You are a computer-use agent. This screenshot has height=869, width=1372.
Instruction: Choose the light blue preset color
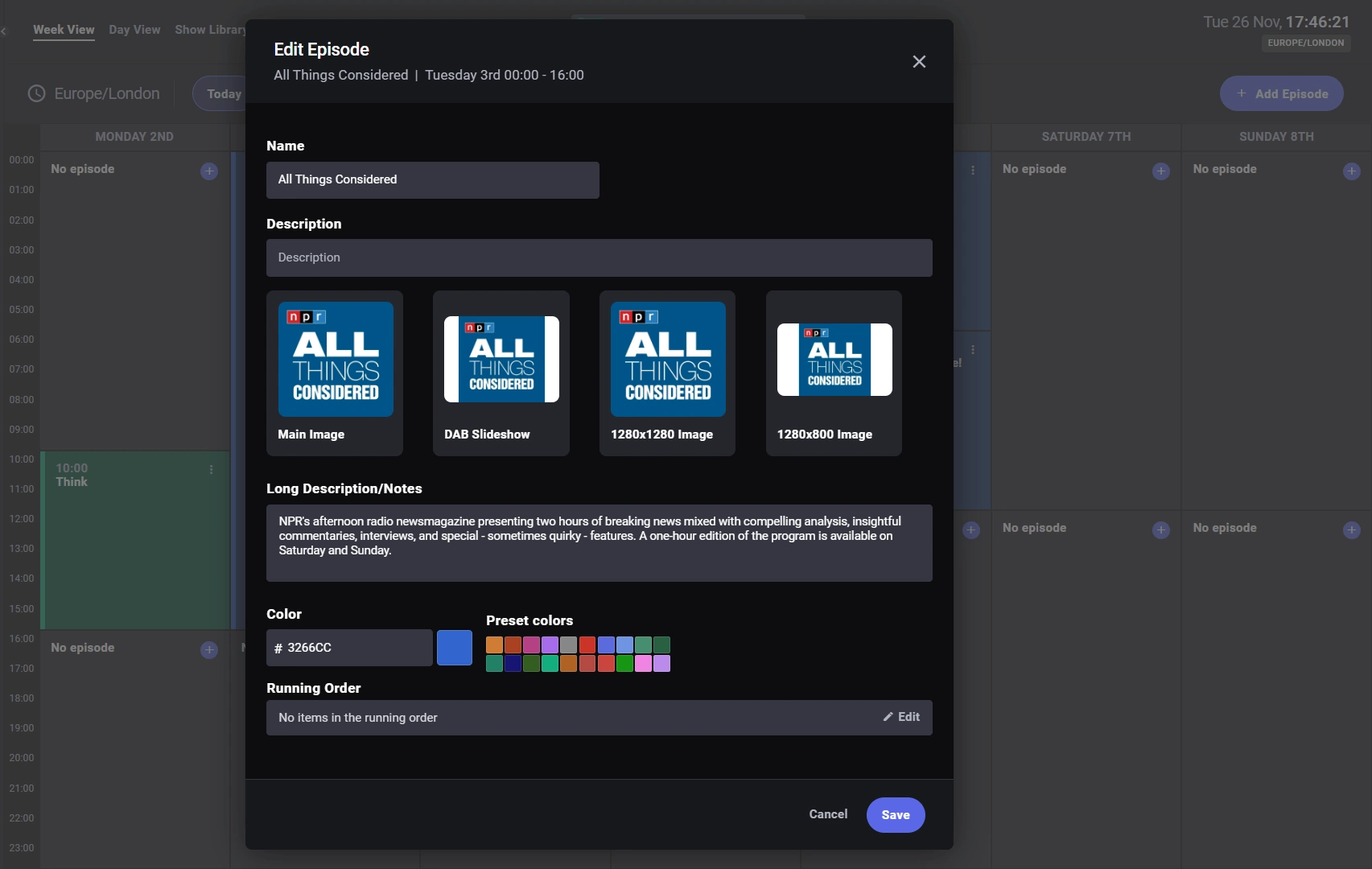pos(624,645)
